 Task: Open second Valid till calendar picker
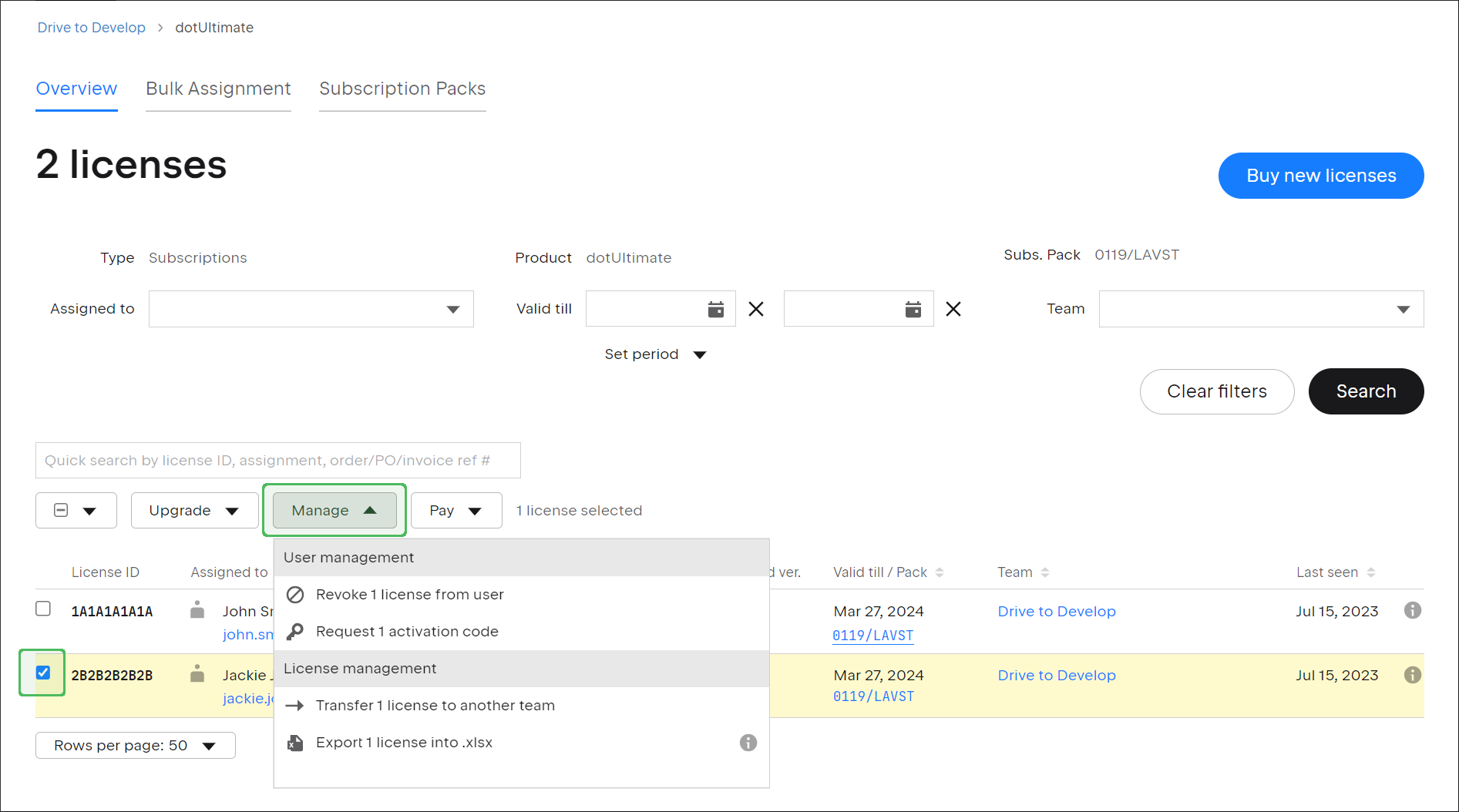click(x=913, y=309)
